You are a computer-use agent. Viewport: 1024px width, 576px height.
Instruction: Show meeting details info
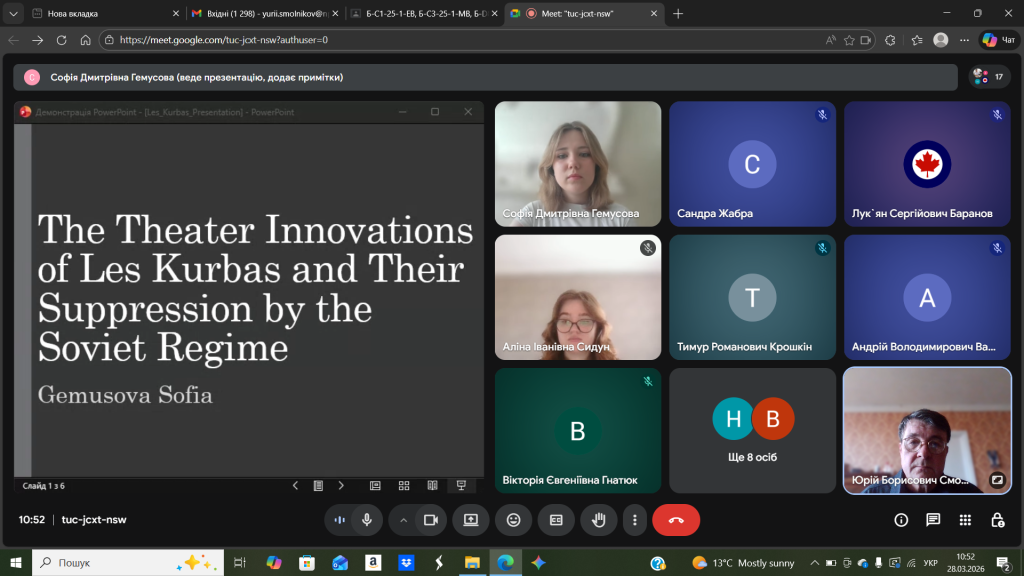click(x=901, y=520)
